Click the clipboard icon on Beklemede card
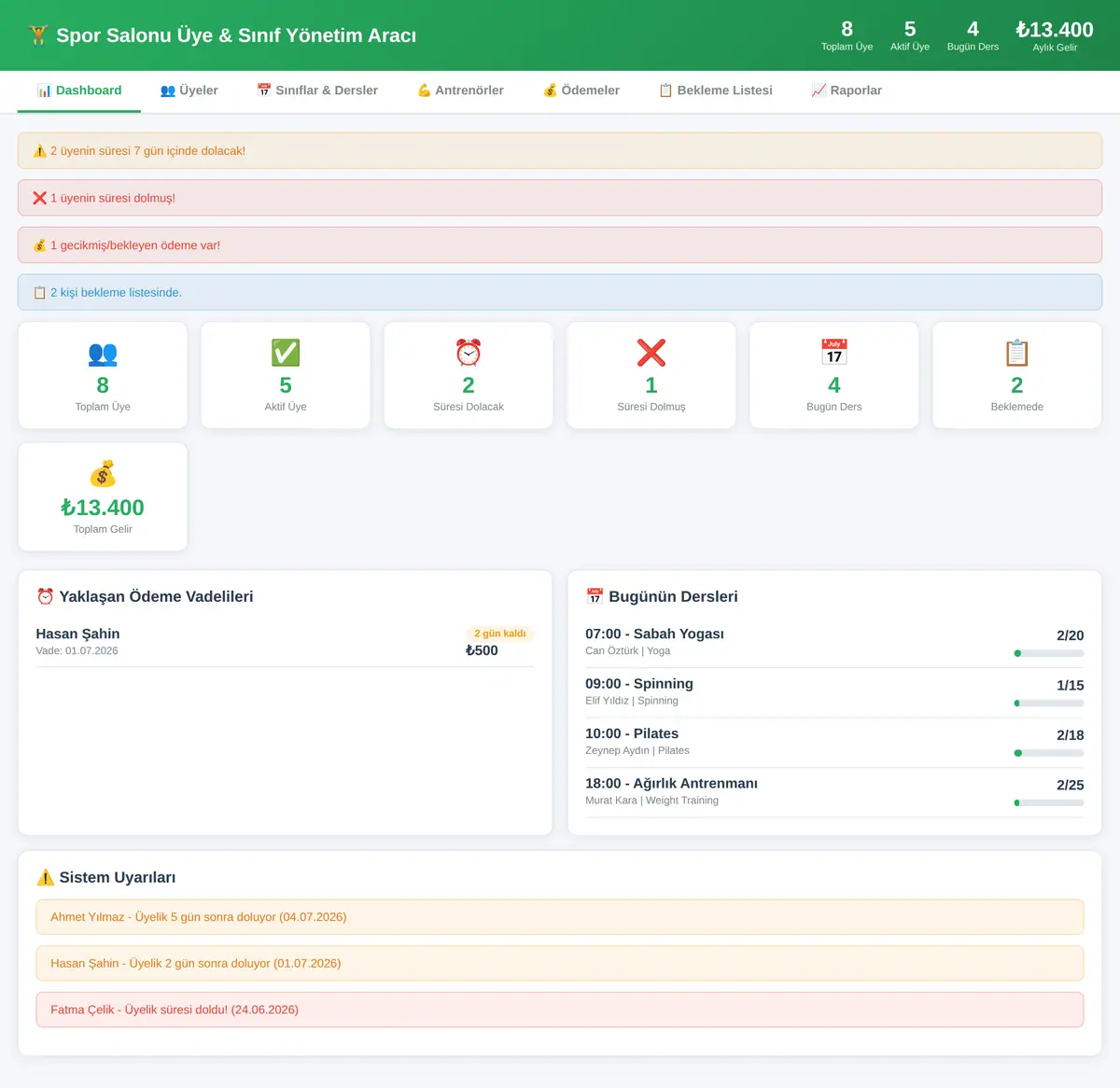The height and width of the screenshot is (1088, 1120). [x=1017, y=353]
